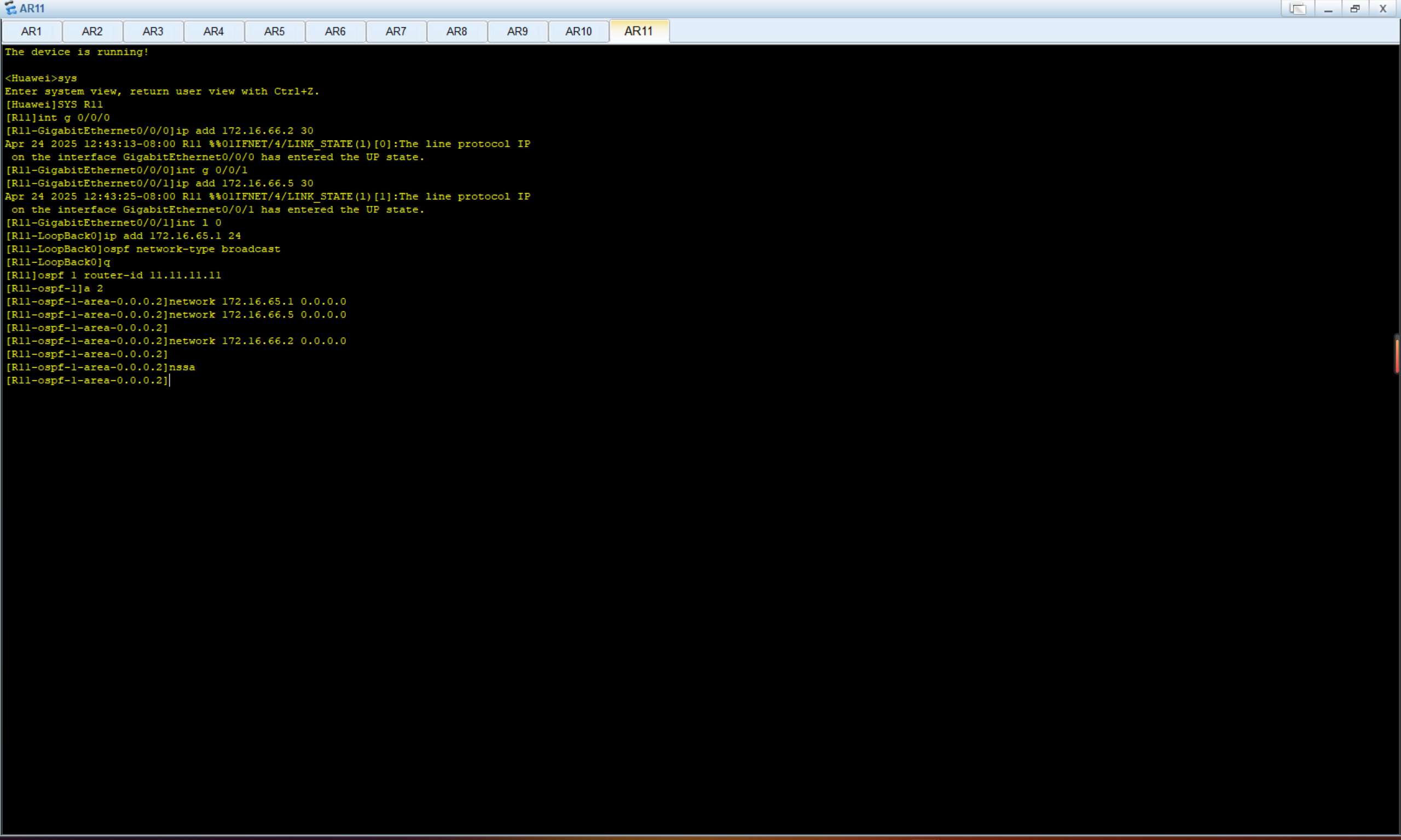Click the 'nssa' command line in terminal
1401x840 pixels.
pos(182,367)
